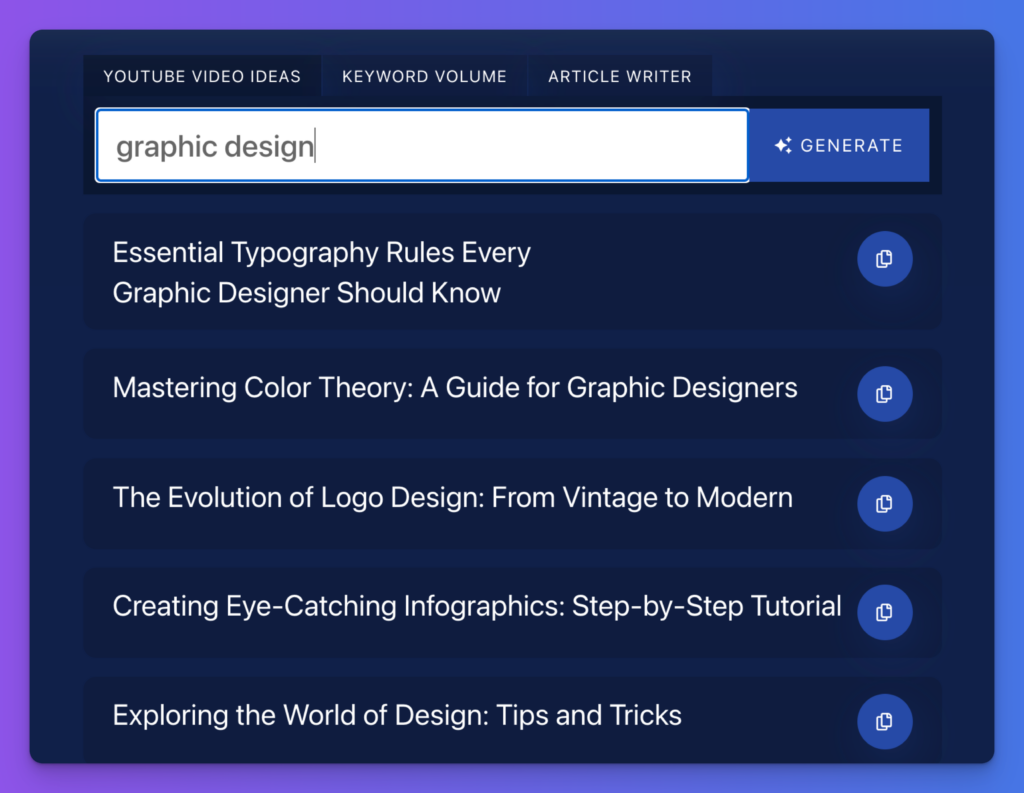Click the clipboard icon next to the first result
This screenshot has height=793, width=1024.
click(x=884, y=259)
